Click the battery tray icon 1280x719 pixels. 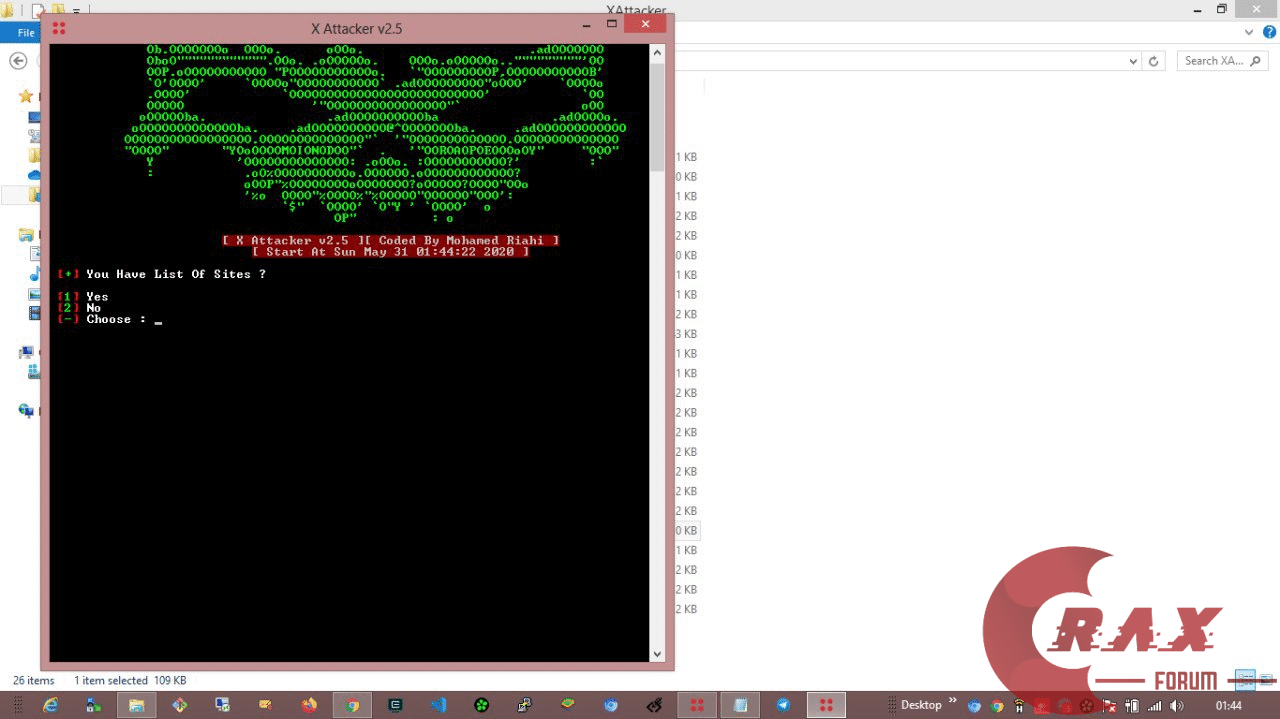tap(1132, 705)
